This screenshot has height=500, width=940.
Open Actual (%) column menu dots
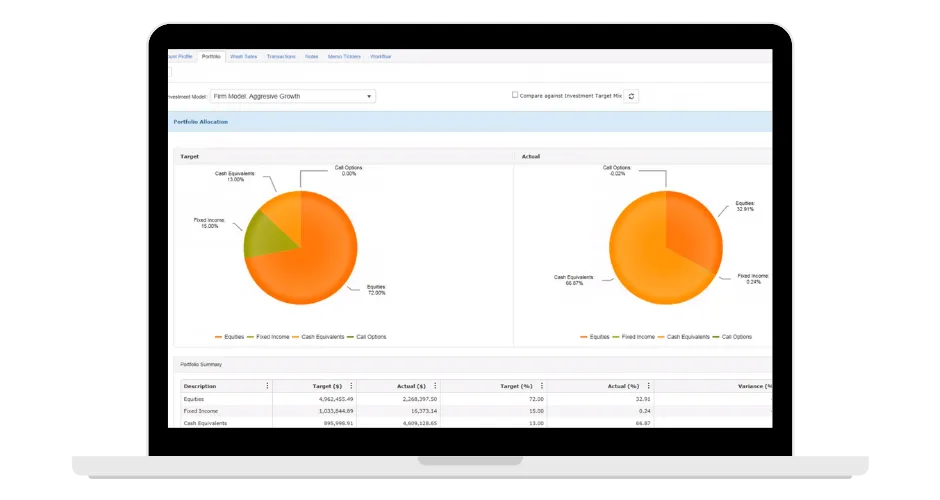tap(649, 386)
